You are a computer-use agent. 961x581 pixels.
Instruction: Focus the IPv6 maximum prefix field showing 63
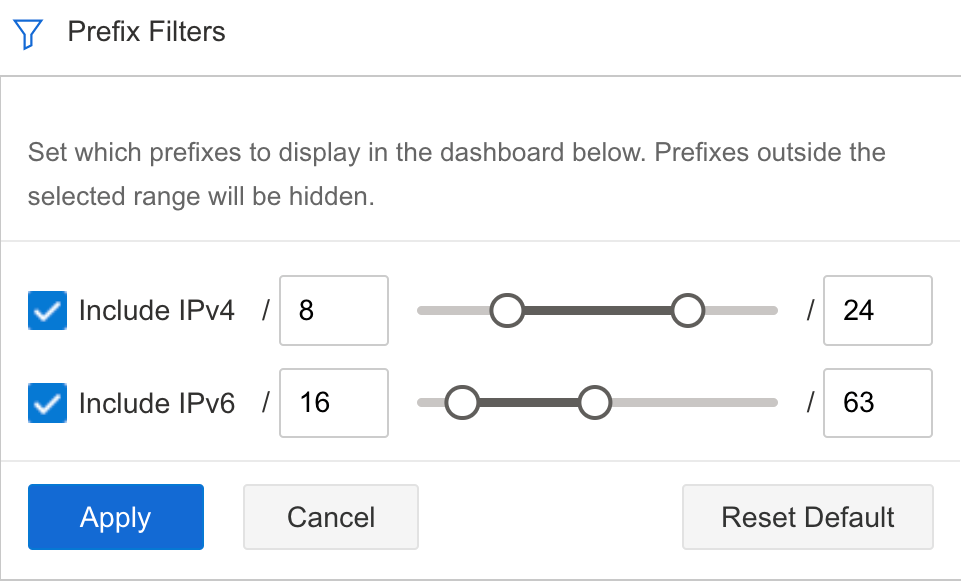pos(878,403)
